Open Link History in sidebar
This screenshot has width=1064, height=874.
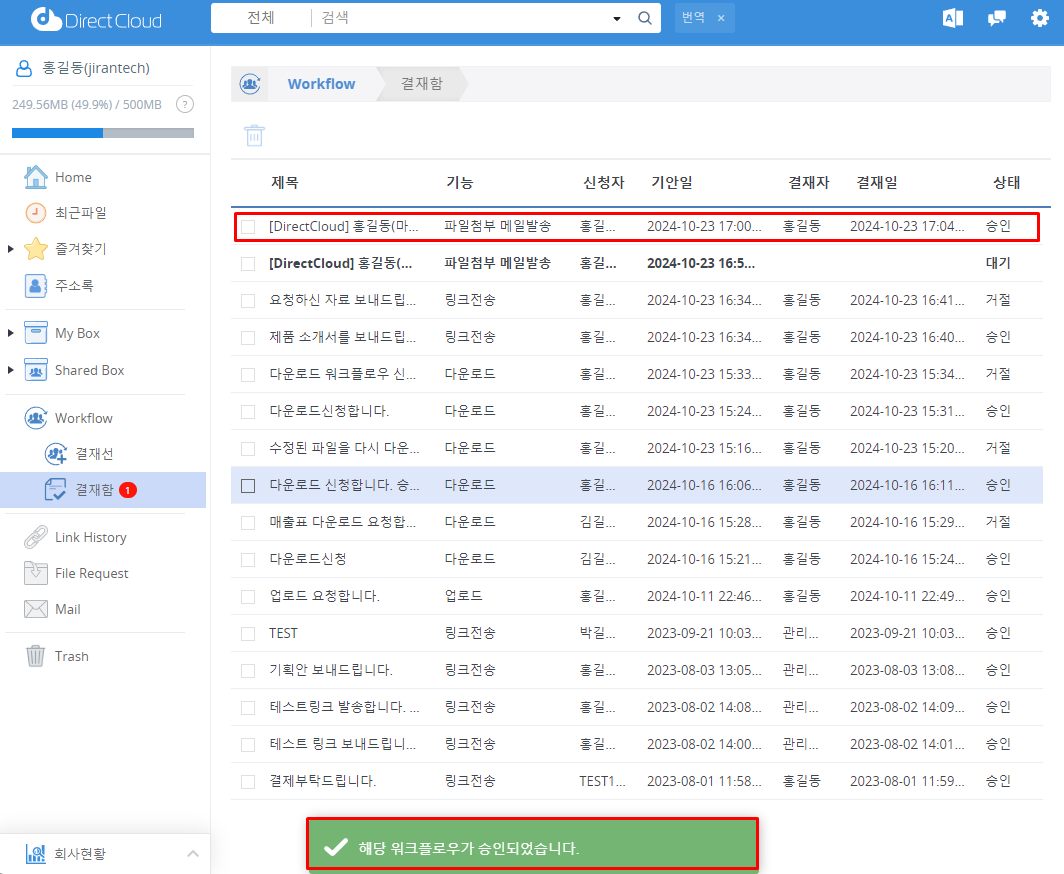pyautogui.click(x=90, y=537)
